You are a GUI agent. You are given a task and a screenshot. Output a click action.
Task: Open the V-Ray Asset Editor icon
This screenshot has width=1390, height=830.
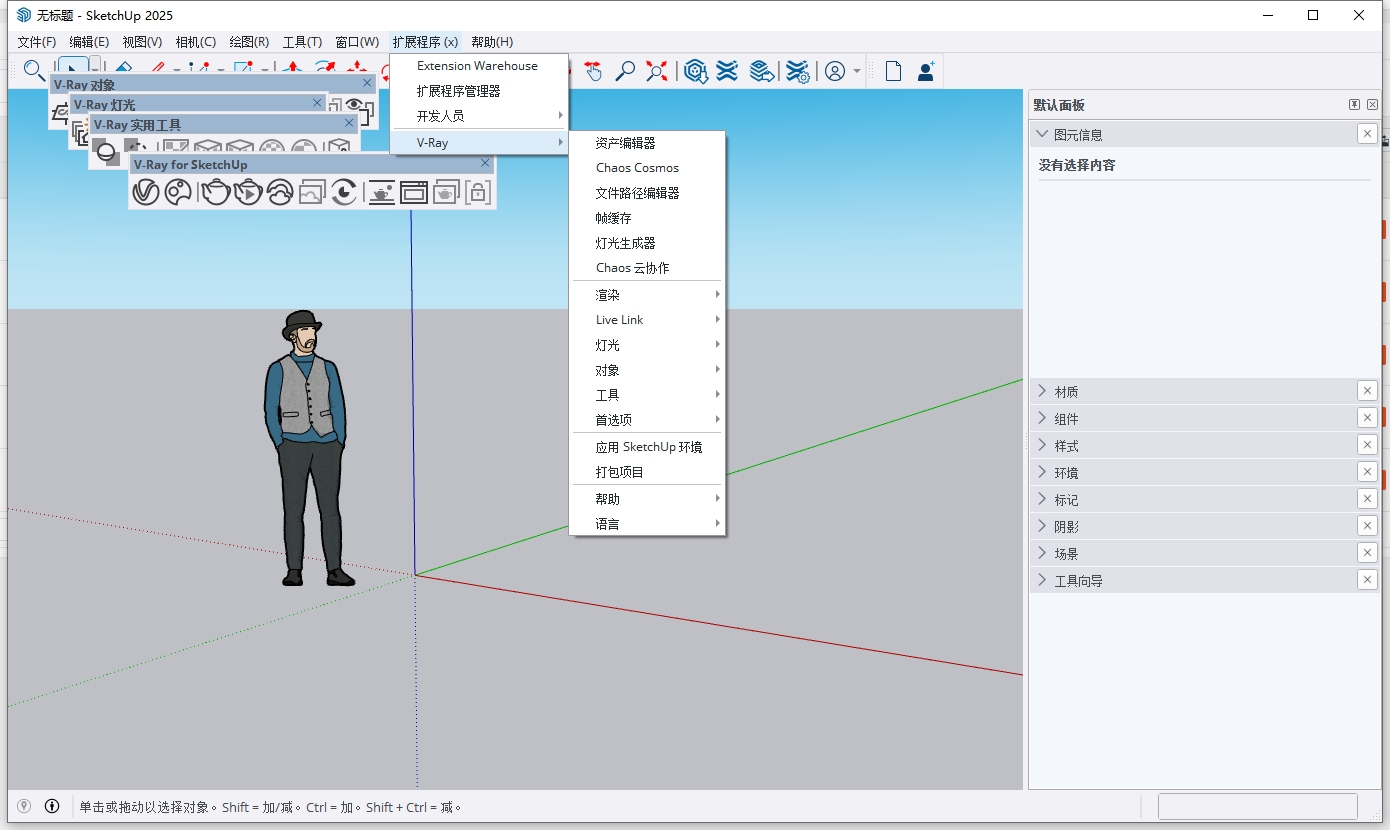[147, 192]
